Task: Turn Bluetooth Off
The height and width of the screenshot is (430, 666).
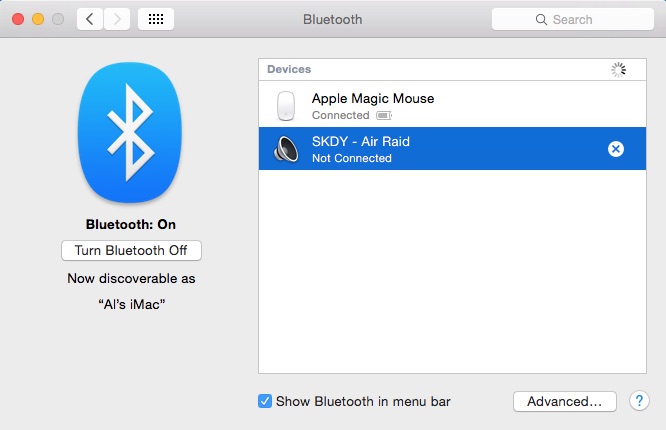Action: point(131,250)
